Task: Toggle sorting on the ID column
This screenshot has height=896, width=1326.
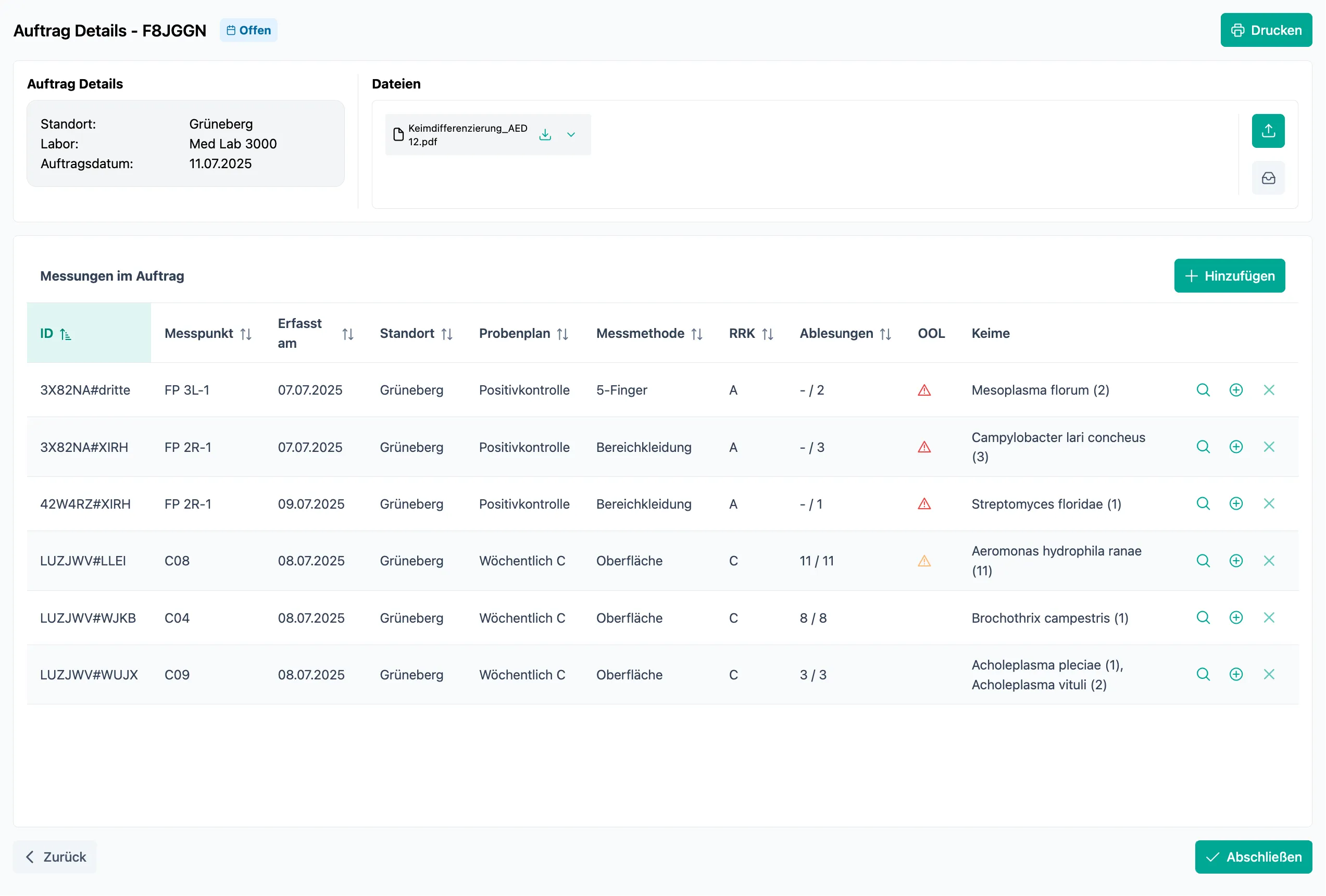Action: point(66,334)
